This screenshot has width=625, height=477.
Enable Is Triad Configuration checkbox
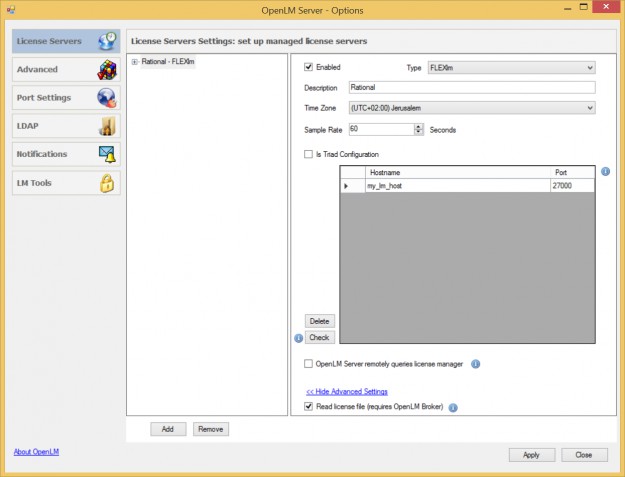(x=309, y=154)
